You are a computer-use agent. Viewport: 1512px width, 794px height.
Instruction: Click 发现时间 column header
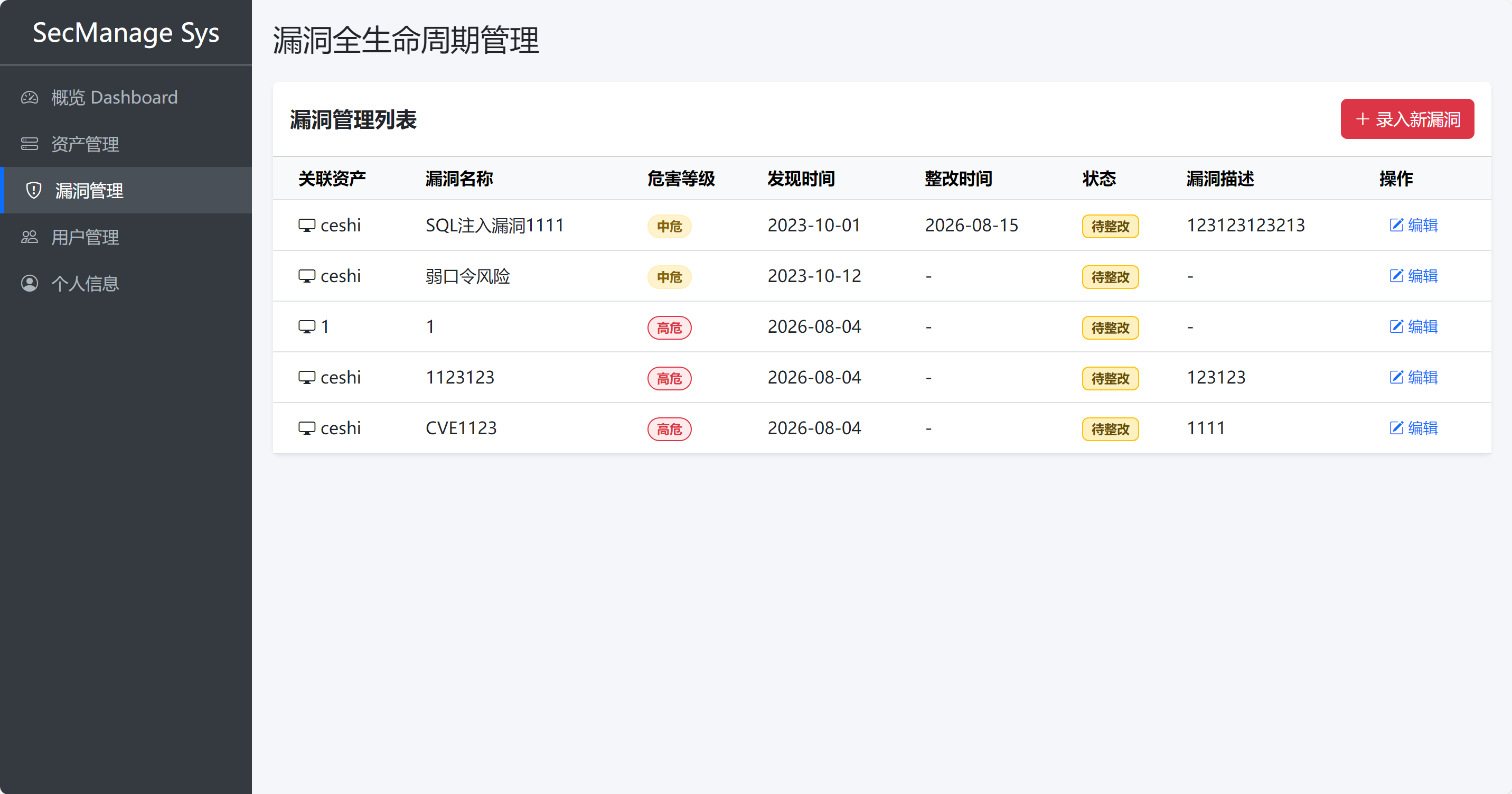(801, 179)
